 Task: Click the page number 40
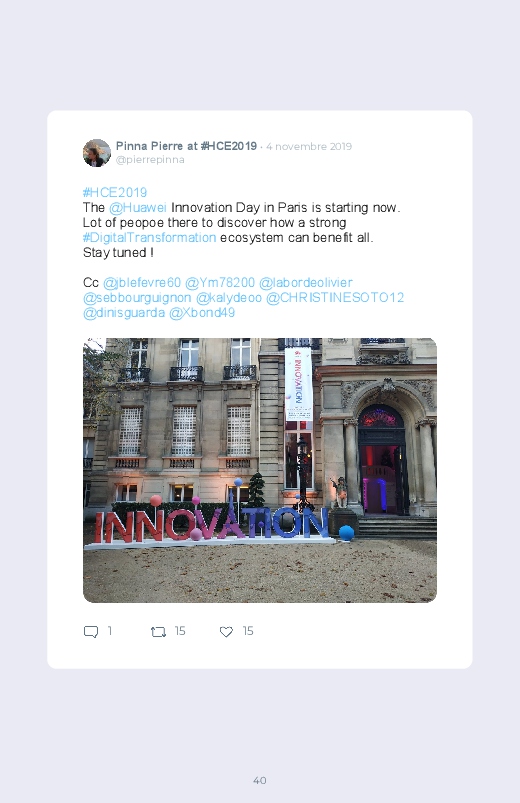(260, 780)
